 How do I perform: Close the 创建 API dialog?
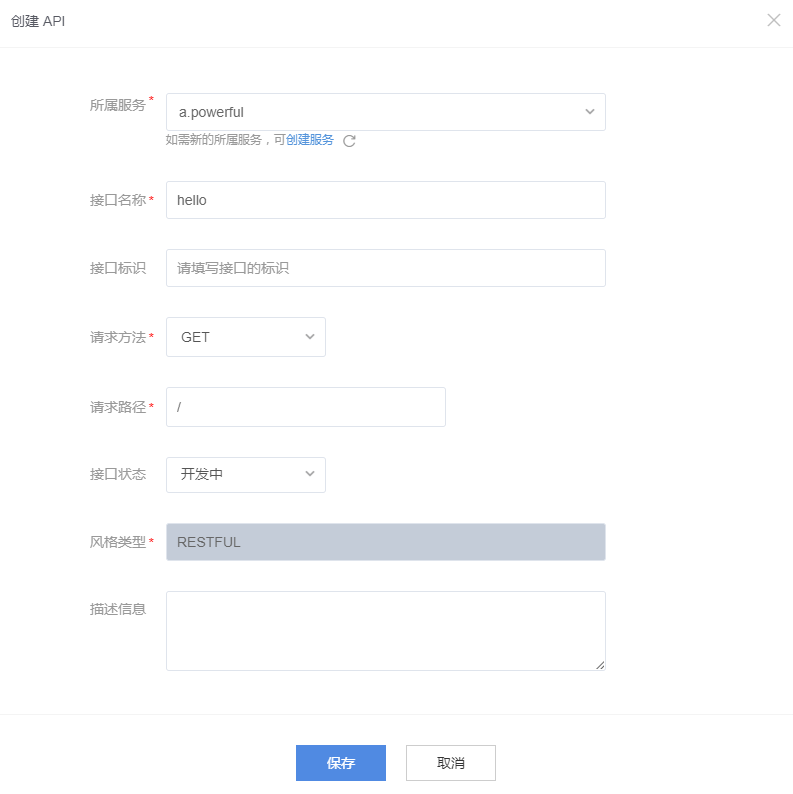773,20
